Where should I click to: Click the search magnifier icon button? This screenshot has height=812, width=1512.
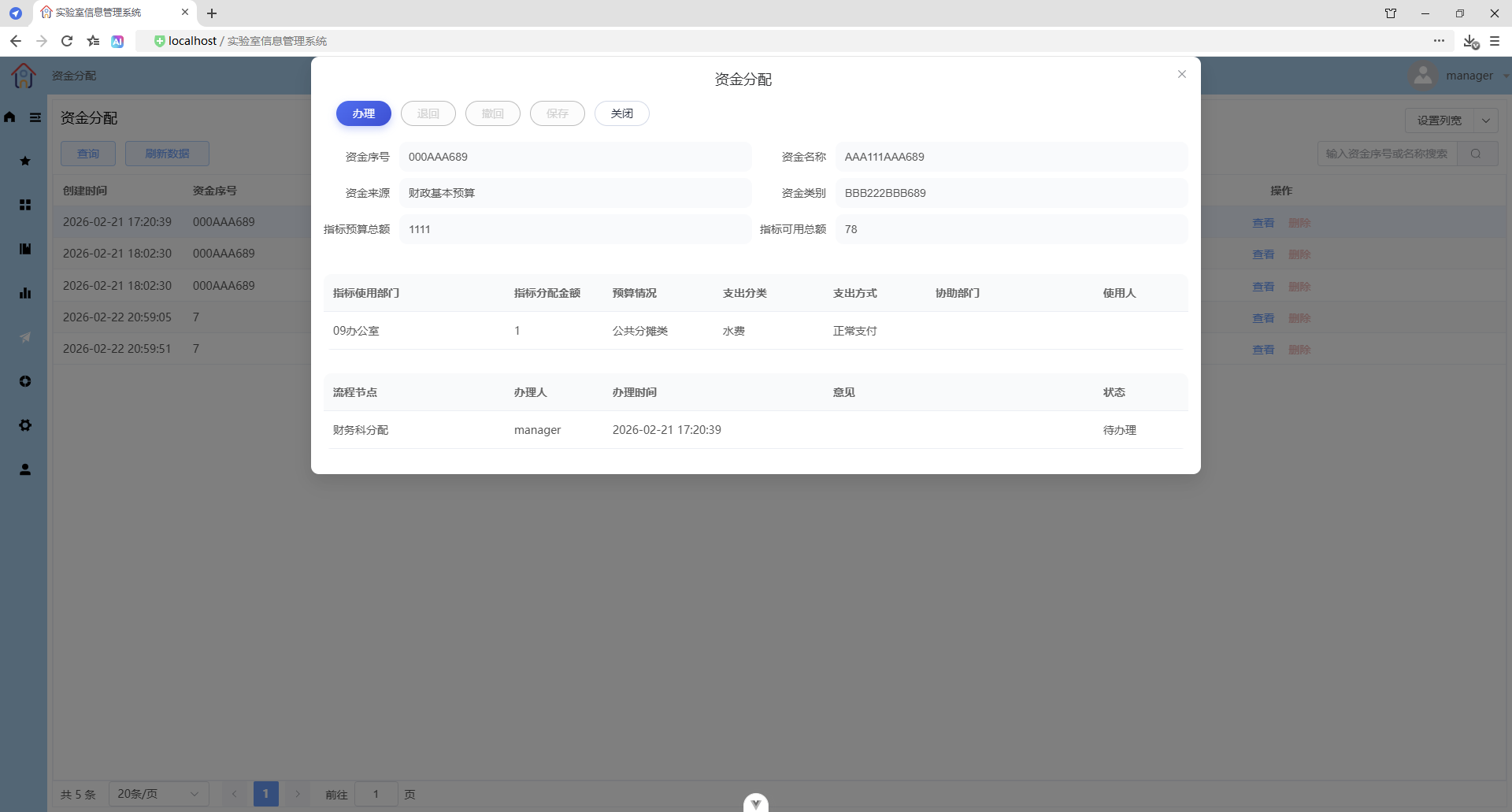pos(1476,154)
